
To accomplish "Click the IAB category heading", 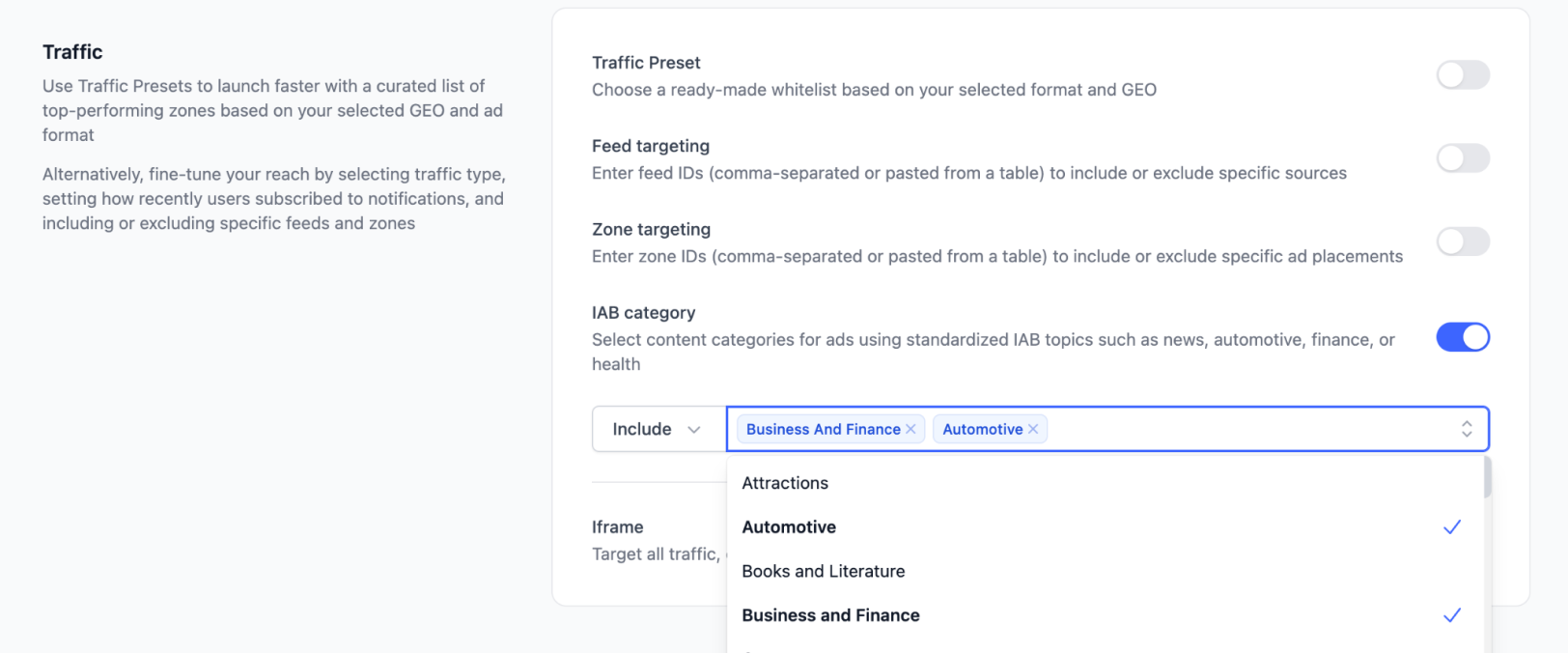I will pos(643,313).
